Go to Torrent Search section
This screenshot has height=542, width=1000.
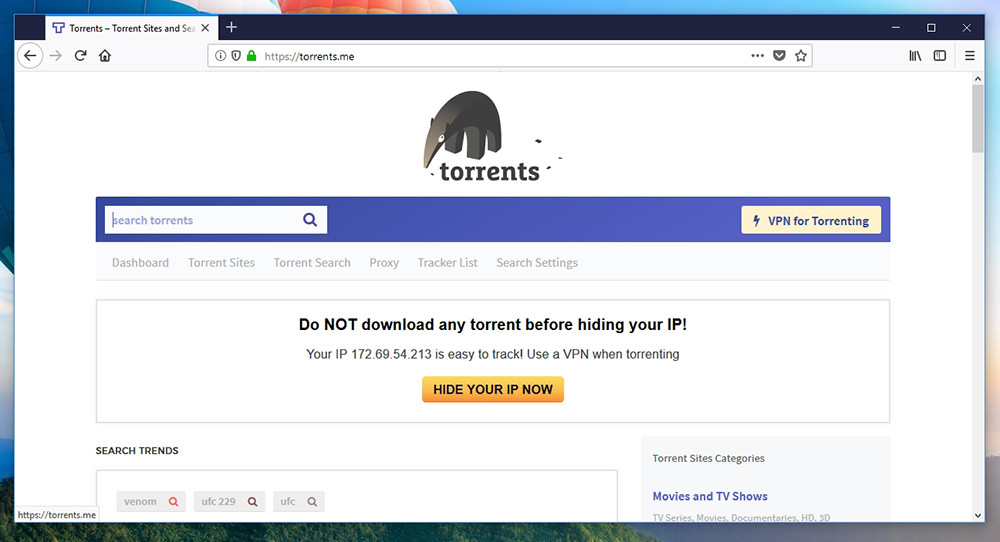(x=312, y=263)
